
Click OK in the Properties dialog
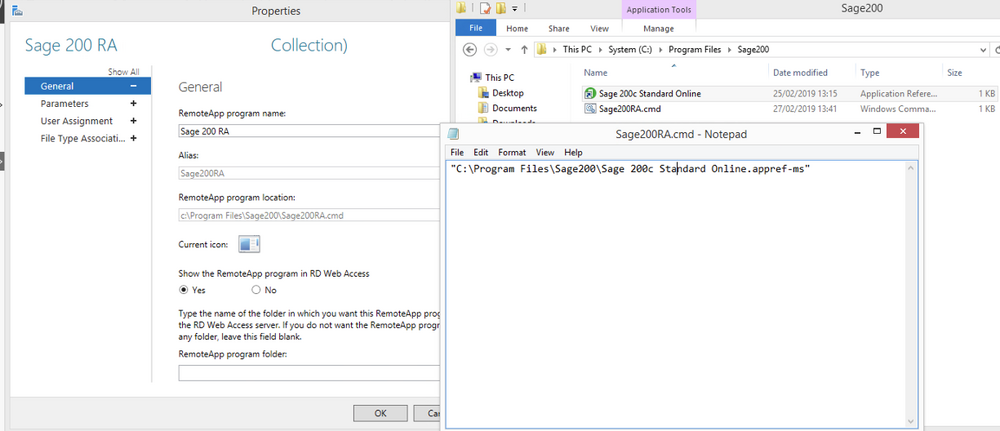[380, 413]
